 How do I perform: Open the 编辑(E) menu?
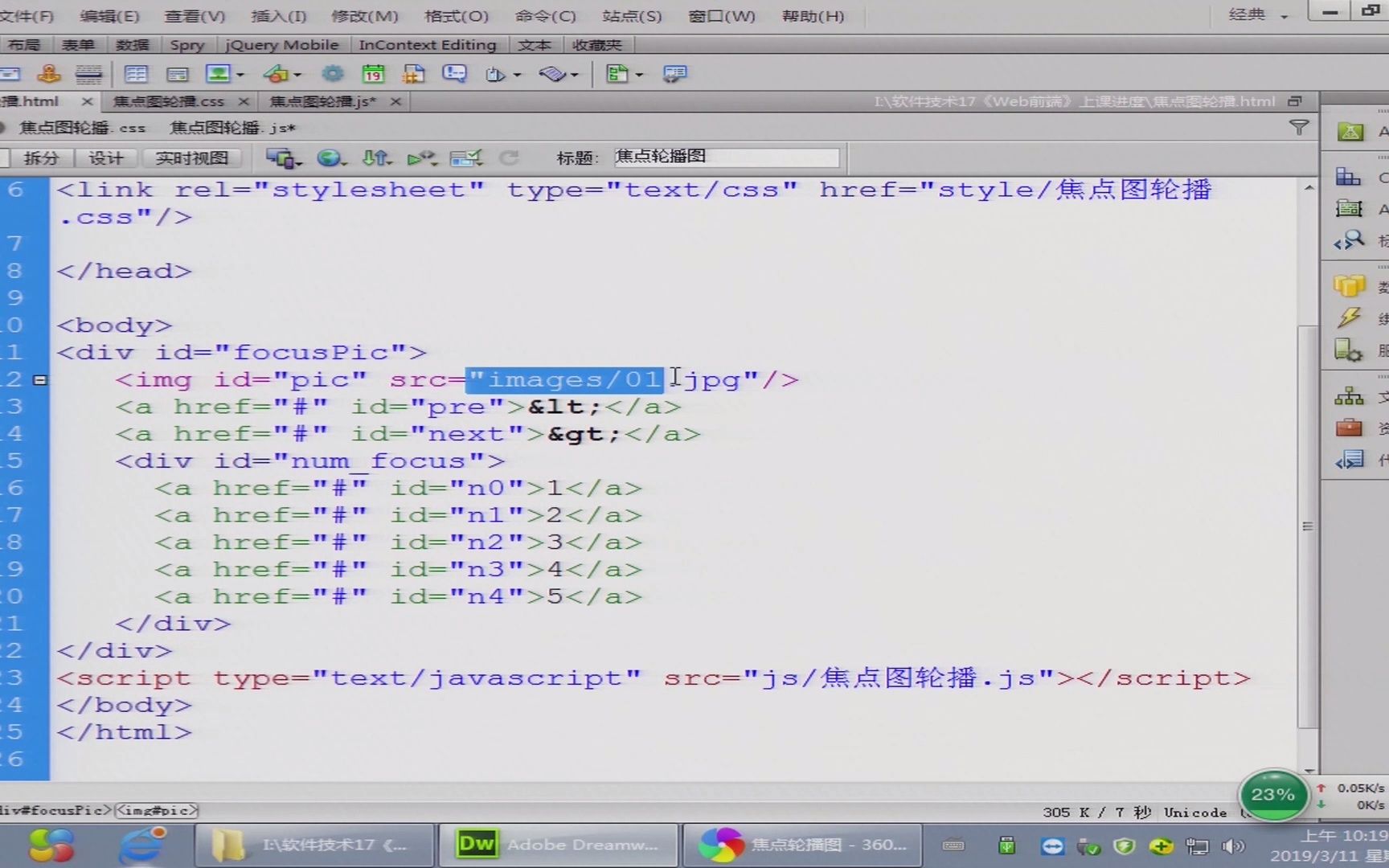click(x=109, y=16)
